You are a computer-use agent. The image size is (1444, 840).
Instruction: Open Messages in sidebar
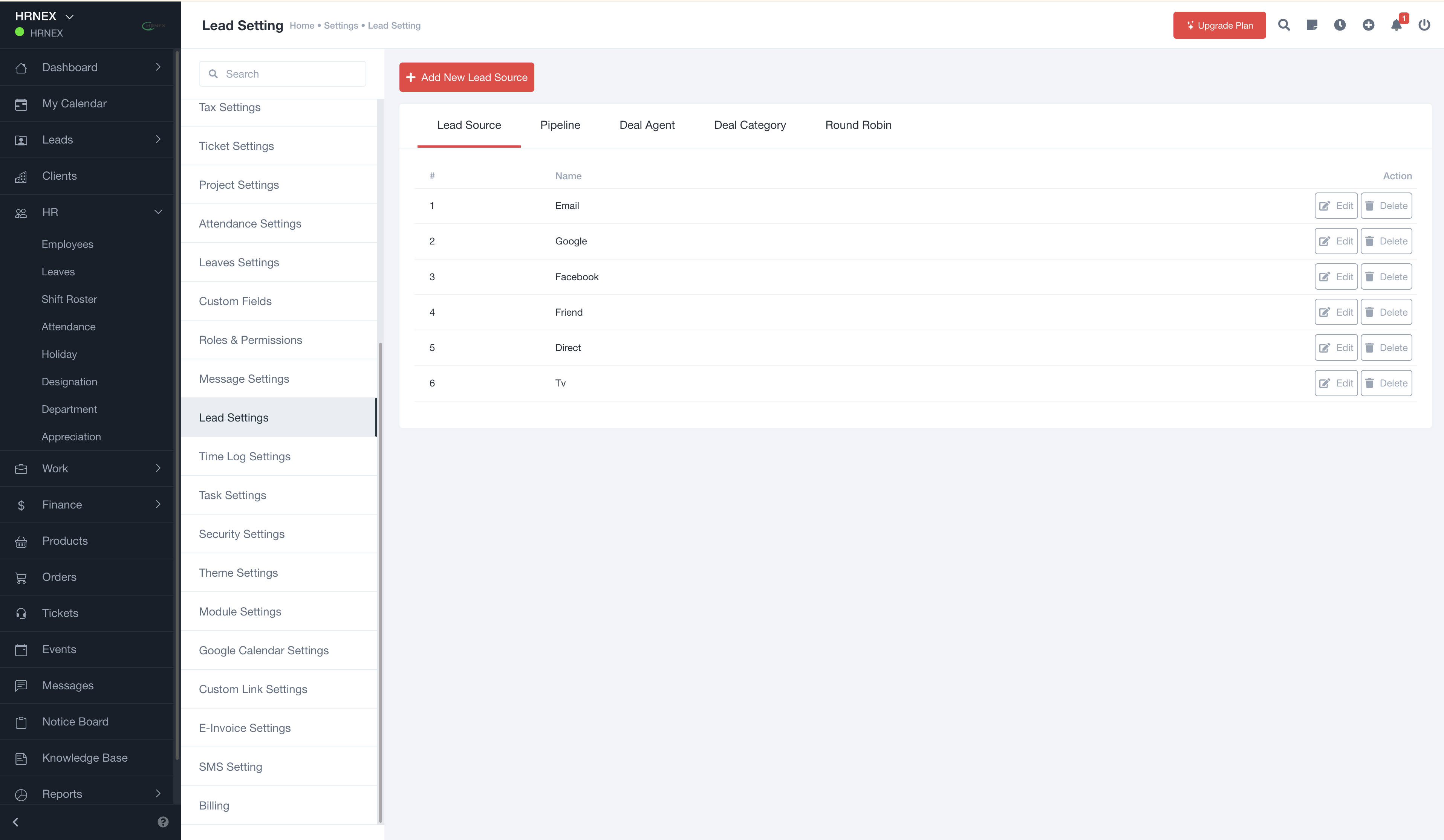[87, 685]
